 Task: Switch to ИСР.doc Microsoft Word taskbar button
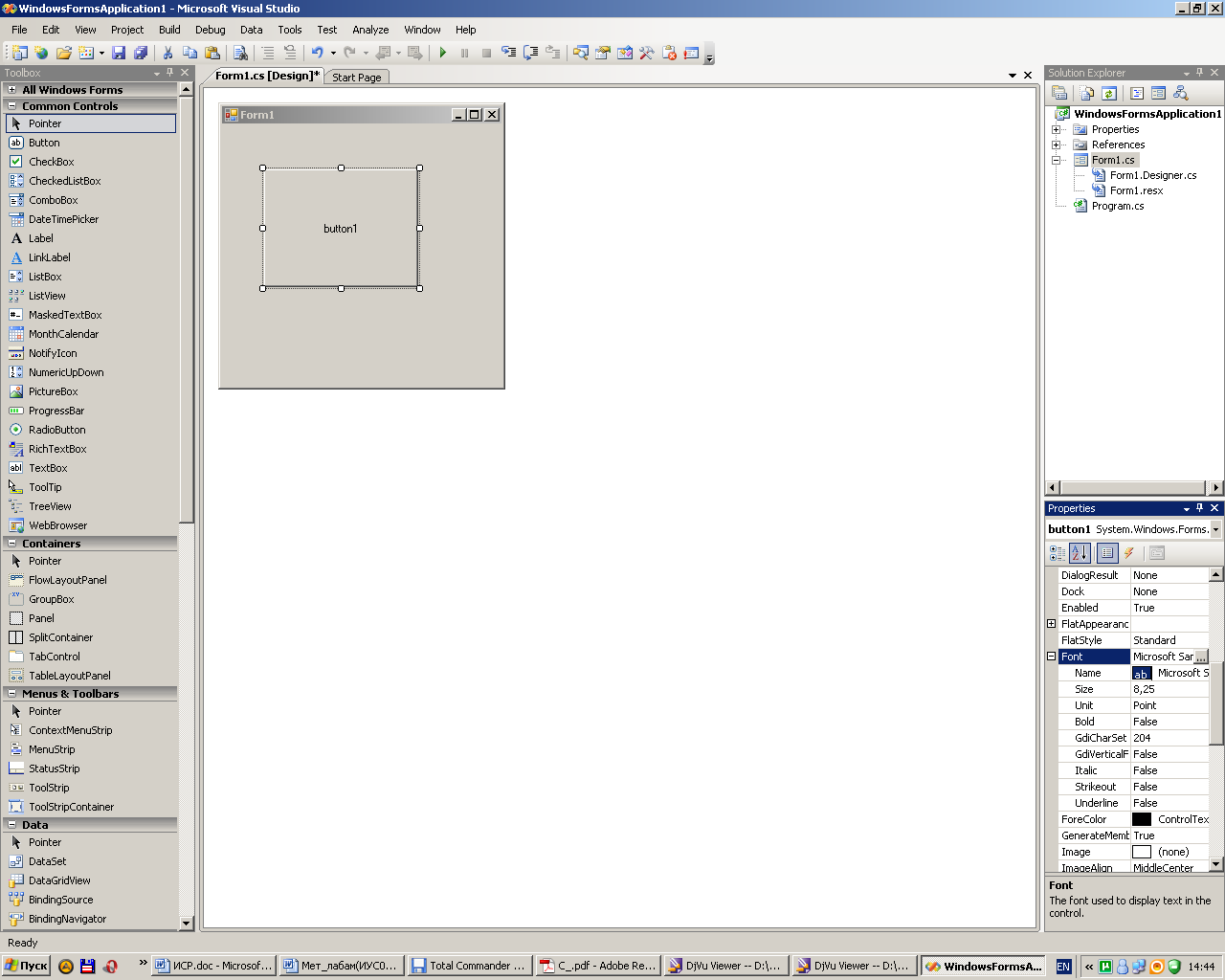(213, 966)
